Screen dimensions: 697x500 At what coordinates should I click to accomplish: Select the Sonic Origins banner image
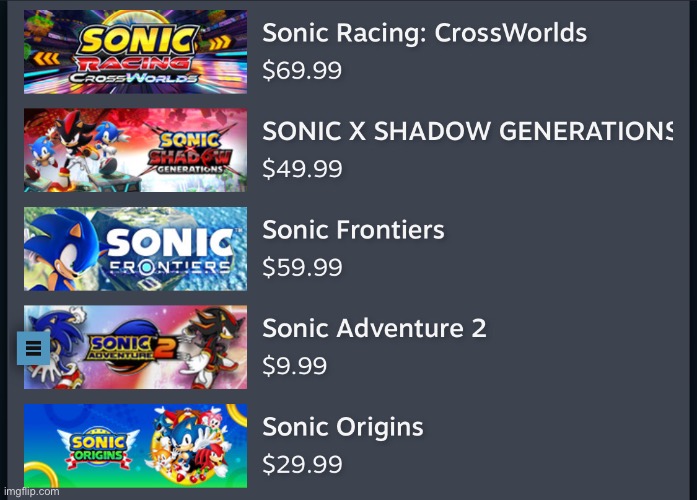tap(135, 445)
